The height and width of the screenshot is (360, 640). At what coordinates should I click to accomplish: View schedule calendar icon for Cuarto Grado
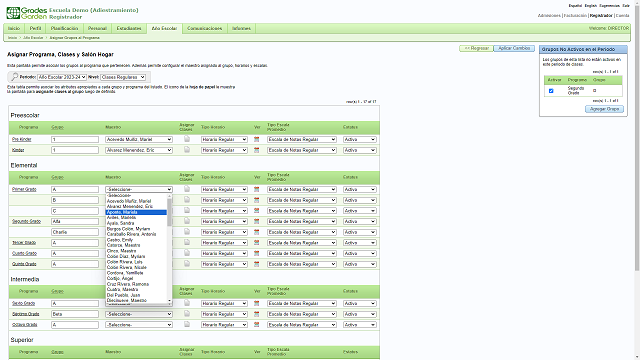tap(256, 253)
